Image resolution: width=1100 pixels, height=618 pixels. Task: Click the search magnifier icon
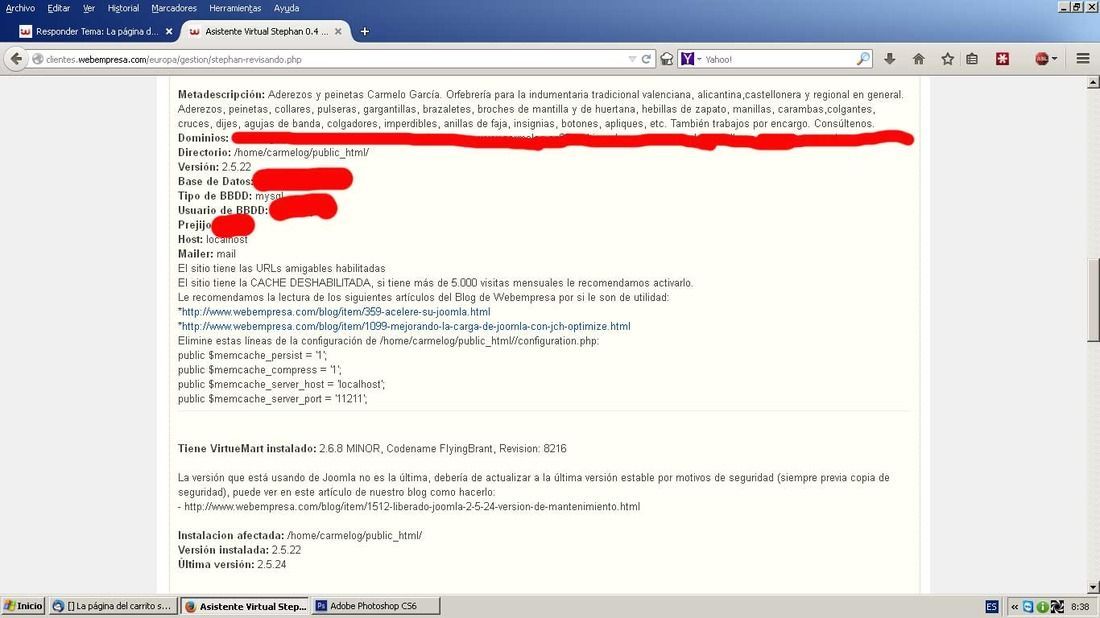pyautogui.click(x=863, y=59)
